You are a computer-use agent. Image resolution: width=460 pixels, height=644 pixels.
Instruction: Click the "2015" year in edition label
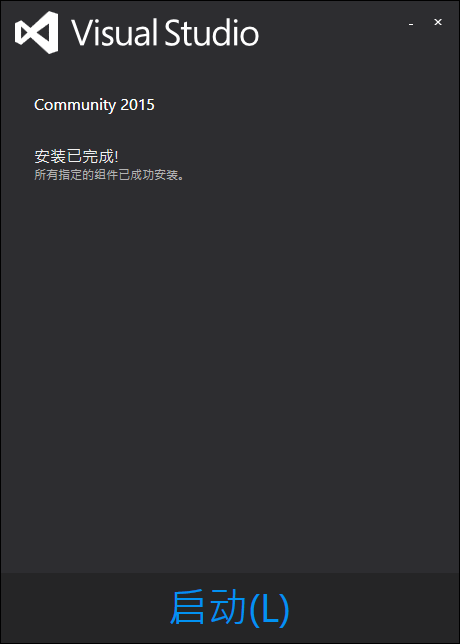138,105
